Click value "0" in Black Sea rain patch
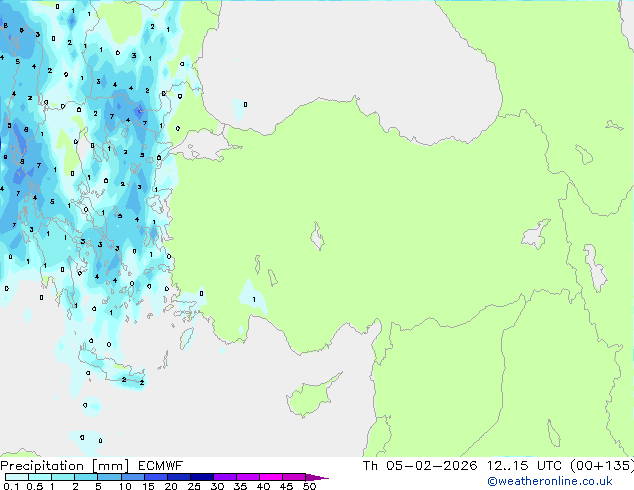 click(x=245, y=105)
